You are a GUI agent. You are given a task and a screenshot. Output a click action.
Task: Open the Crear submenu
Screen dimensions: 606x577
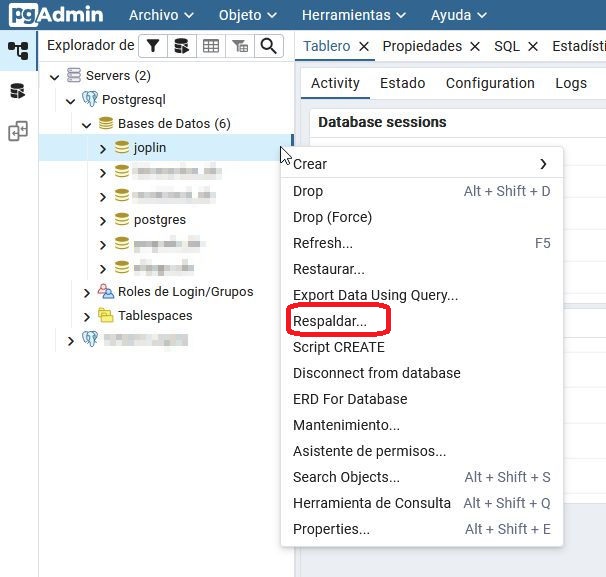(420, 164)
